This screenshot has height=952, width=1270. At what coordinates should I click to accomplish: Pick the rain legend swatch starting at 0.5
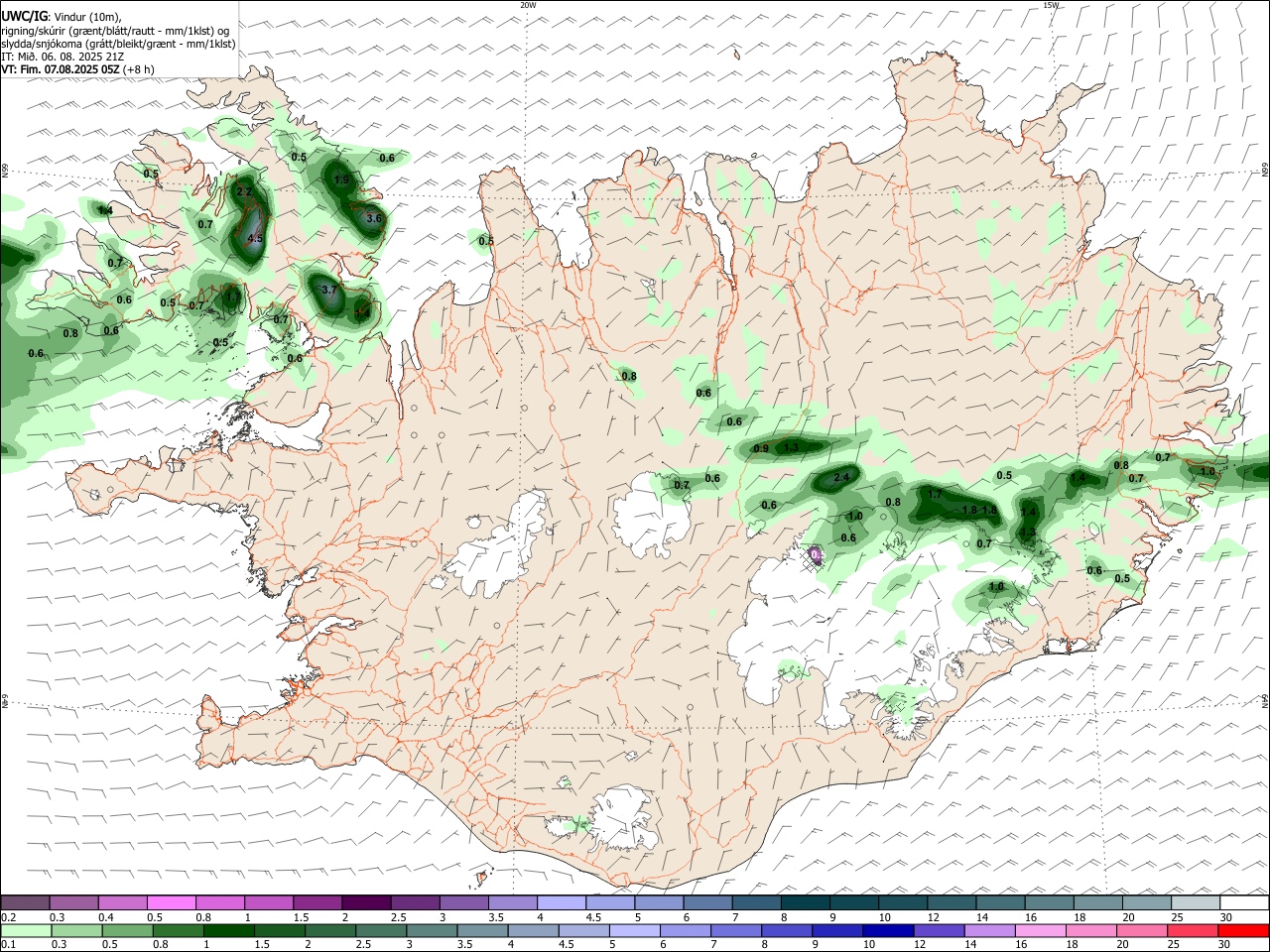[127, 930]
